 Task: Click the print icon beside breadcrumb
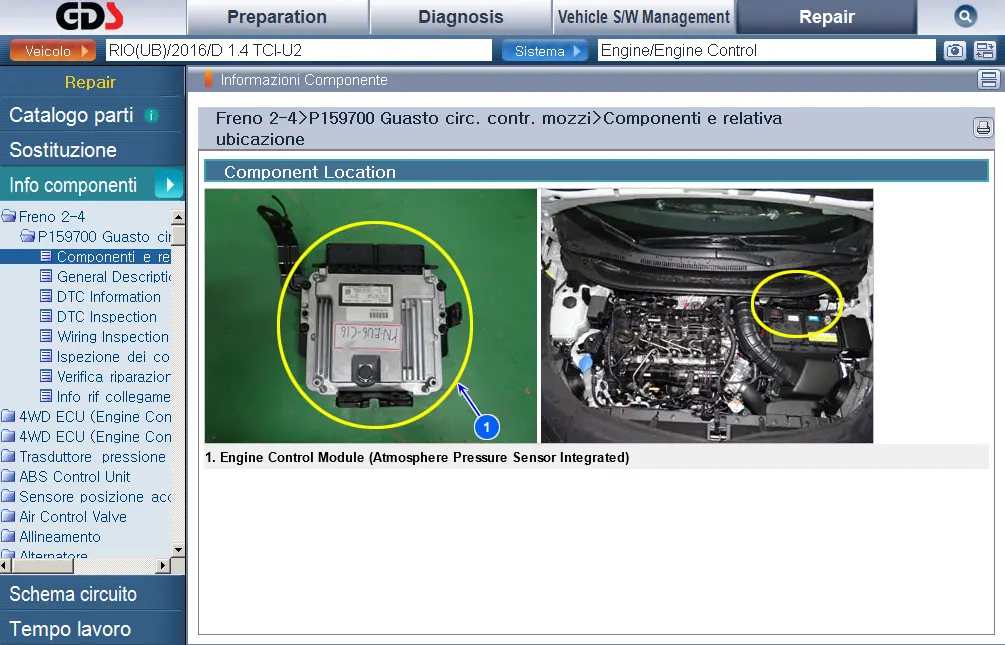click(983, 128)
